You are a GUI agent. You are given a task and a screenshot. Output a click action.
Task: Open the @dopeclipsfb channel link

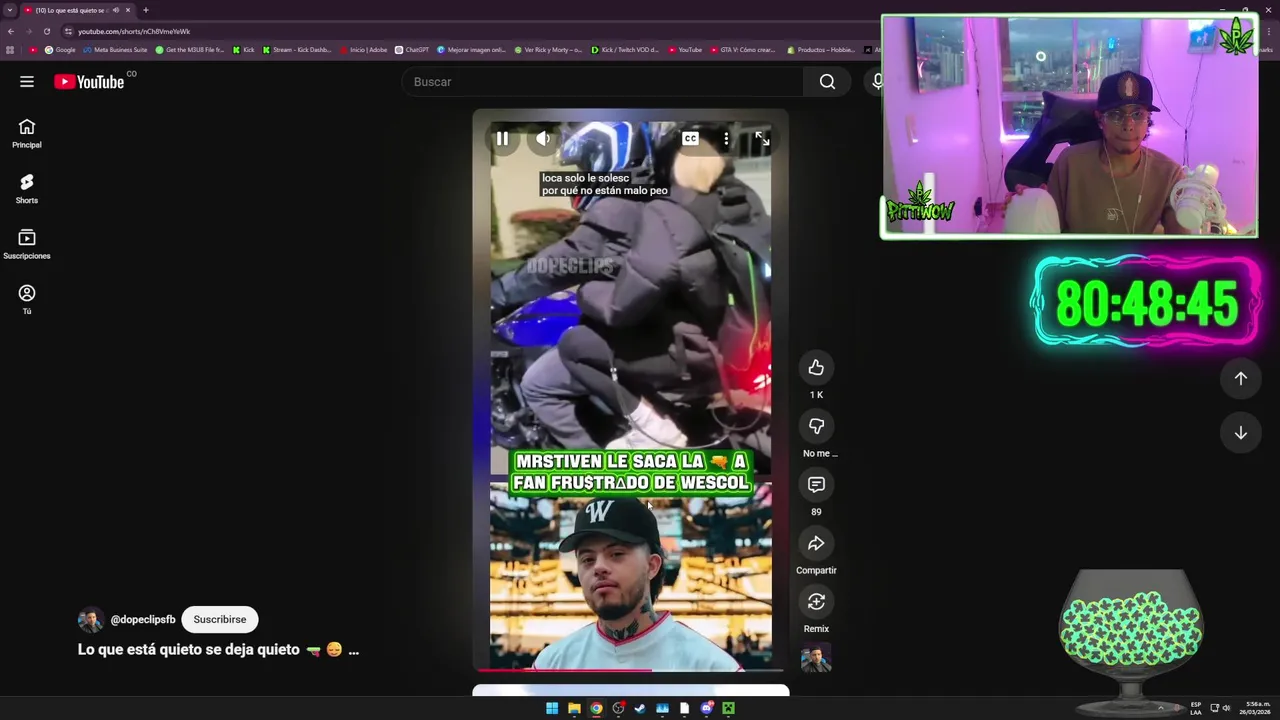pyautogui.click(x=143, y=620)
